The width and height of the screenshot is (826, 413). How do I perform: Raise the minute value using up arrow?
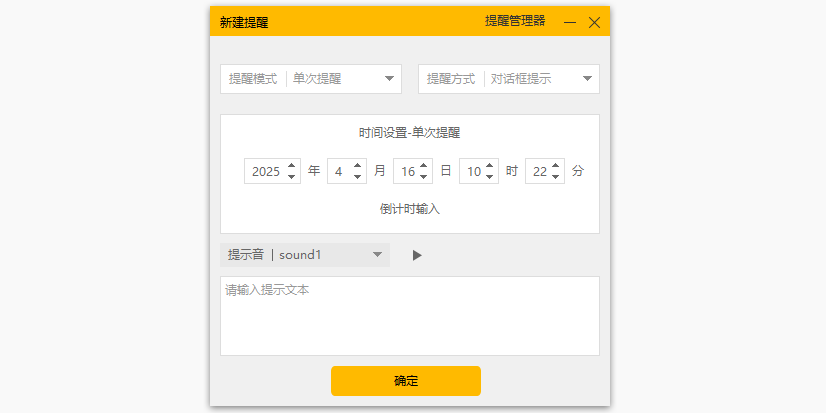click(x=556, y=166)
